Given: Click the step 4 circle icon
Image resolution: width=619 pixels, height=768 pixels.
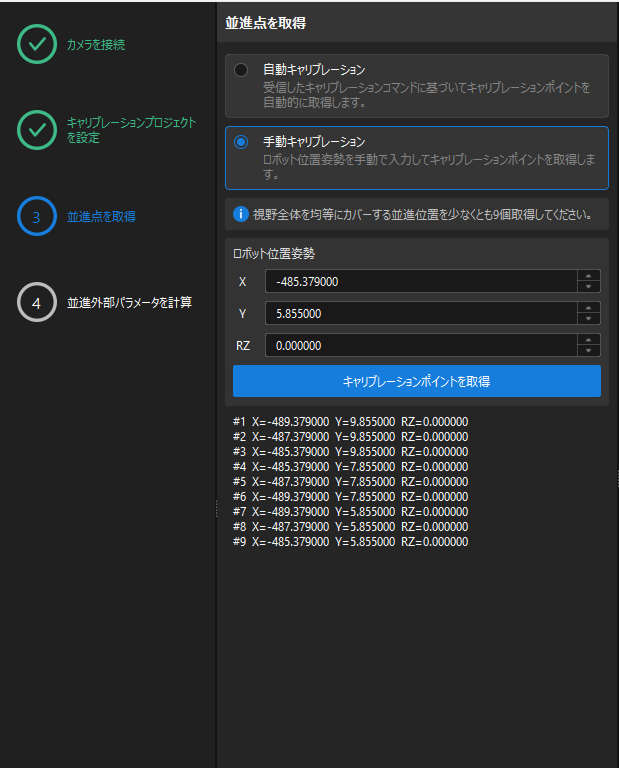Looking at the screenshot, I should tap(37, 302).
